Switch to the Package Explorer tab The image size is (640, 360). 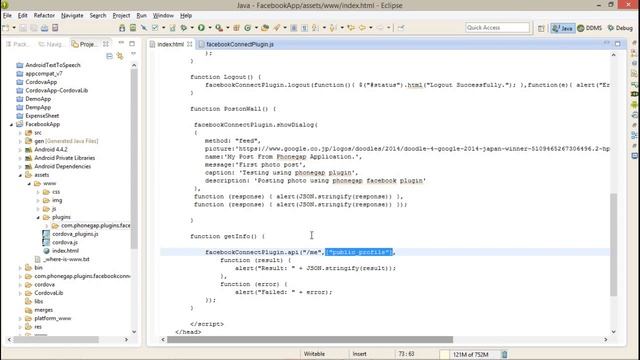(18, 44)
